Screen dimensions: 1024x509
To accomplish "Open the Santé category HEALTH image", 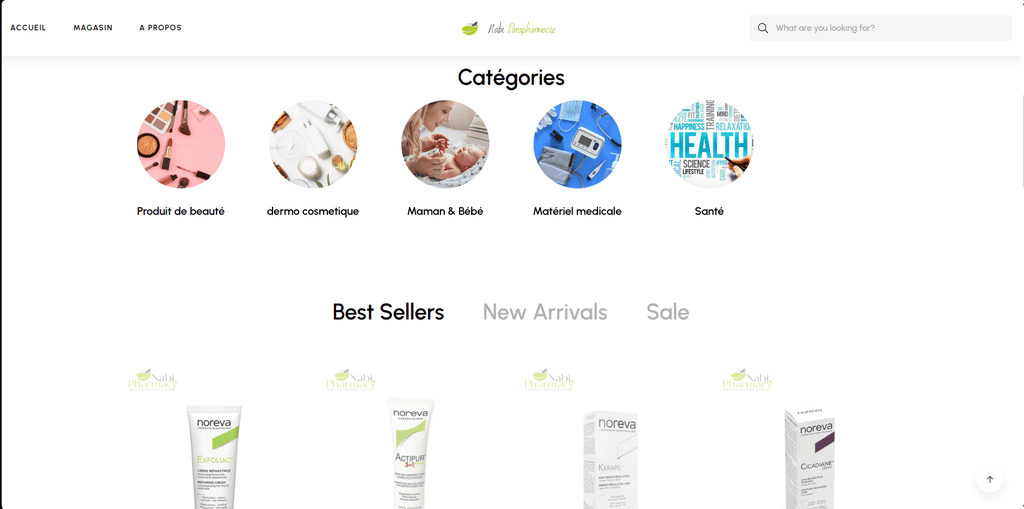I will [709, 144].
